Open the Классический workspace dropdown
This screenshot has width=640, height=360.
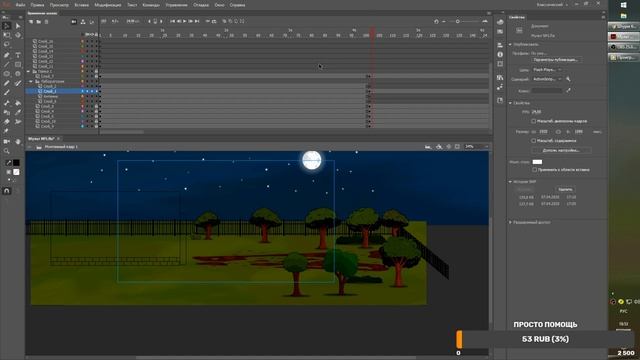pyautogui.click(x=552, y=4)
